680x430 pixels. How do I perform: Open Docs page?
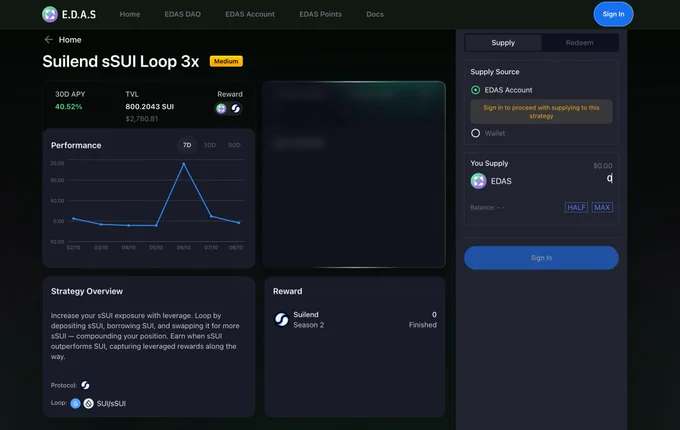pyautogui.click(x=375, y=14)
